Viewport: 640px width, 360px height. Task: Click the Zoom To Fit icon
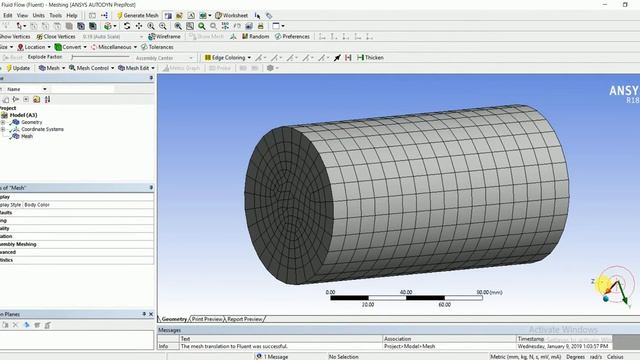pos(178,26)
